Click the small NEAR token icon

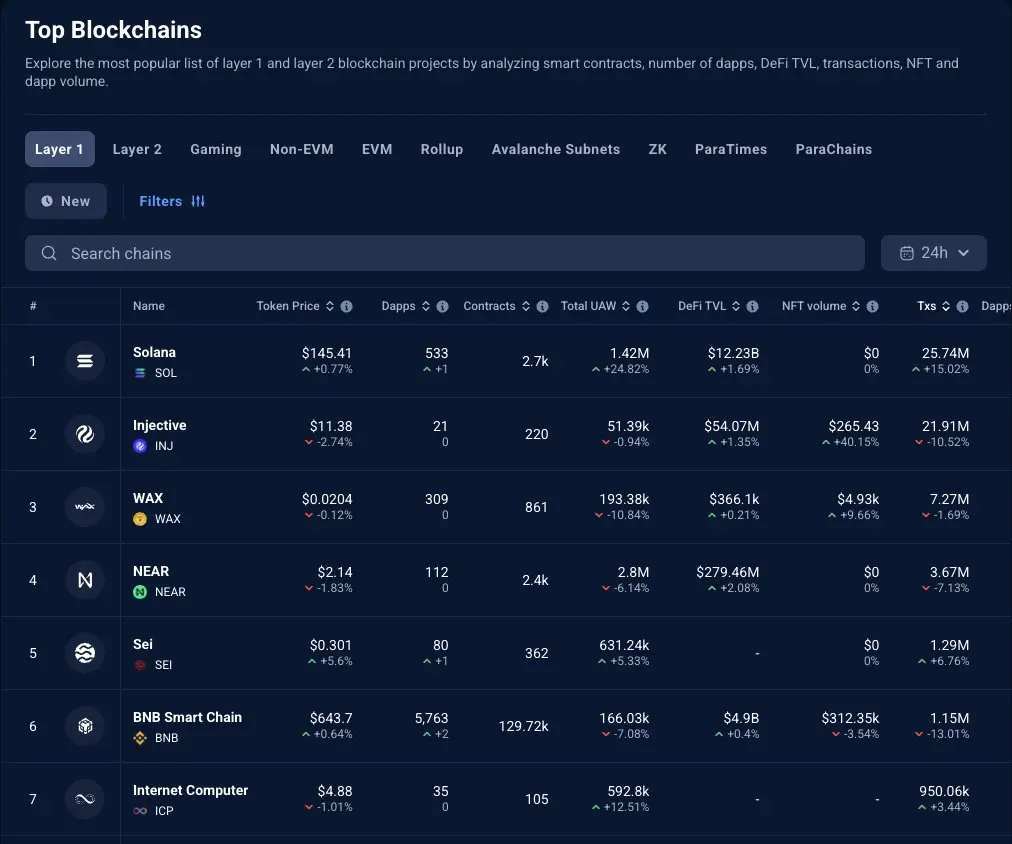[139, 591]
